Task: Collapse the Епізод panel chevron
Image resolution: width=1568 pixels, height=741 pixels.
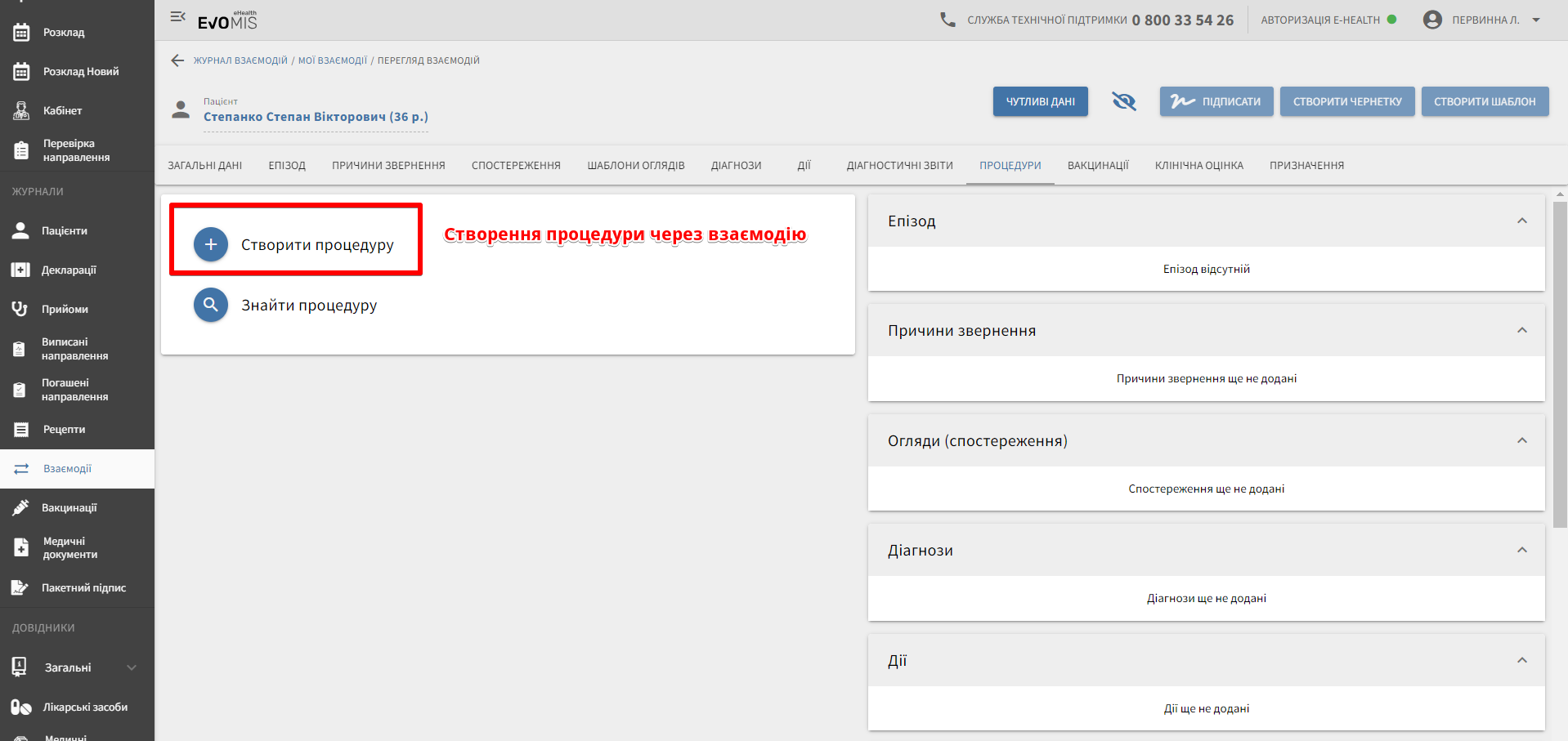Action: tap(1521, 221)
